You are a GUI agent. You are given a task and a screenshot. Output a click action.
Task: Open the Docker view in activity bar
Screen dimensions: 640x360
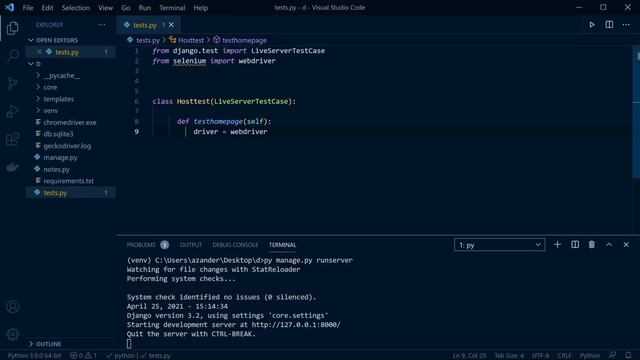(13, 167)
